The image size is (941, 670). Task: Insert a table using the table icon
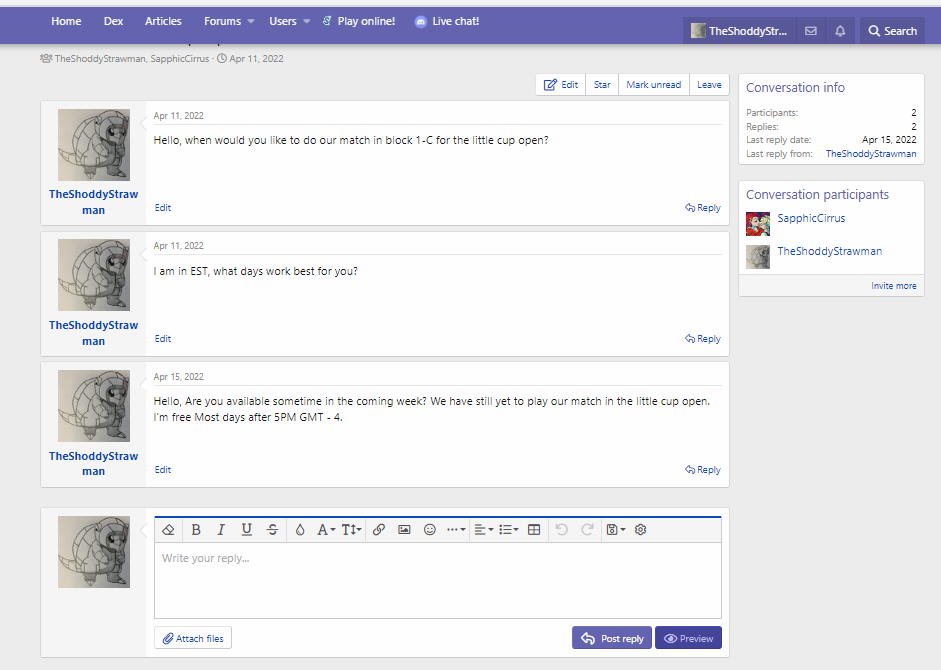click(x=534, y=530)
